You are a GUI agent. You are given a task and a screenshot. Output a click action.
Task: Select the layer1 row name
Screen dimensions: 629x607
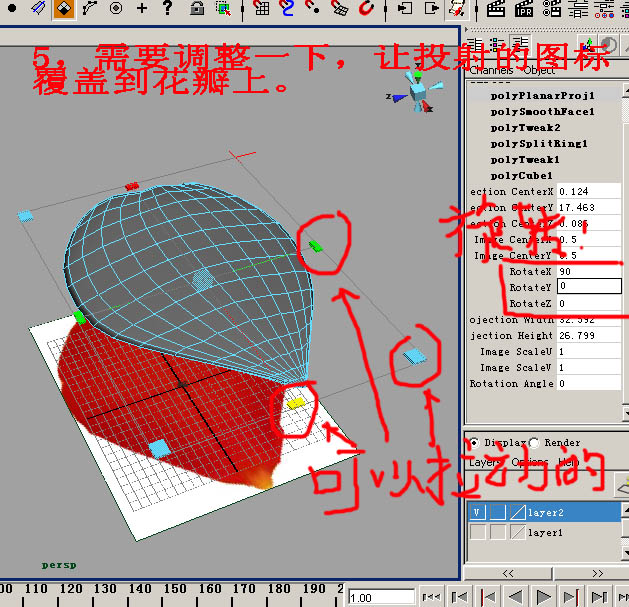545,533
